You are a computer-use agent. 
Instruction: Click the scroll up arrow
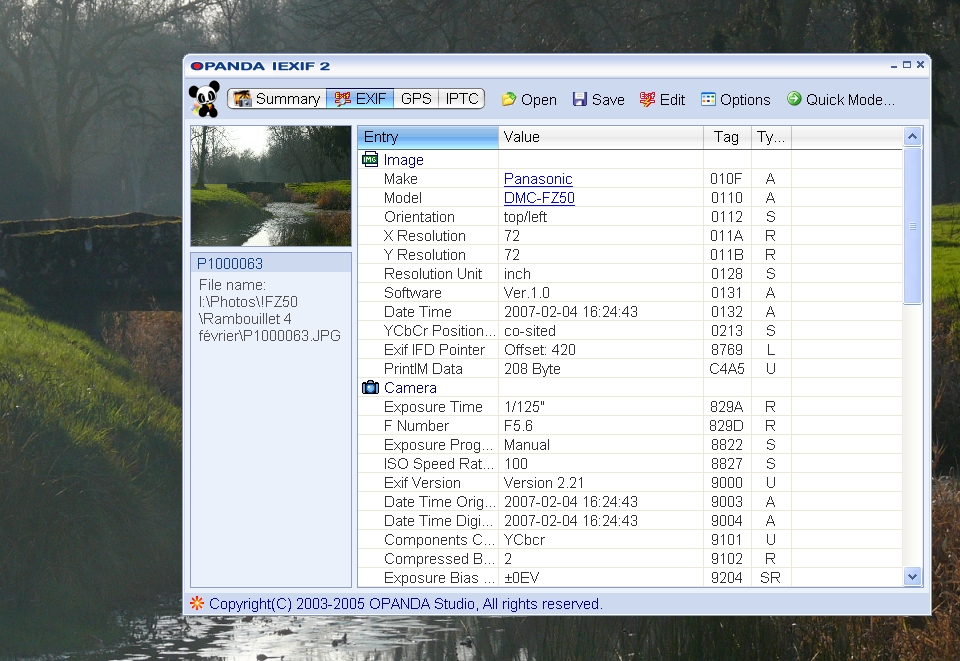click(x=912, y=137)
